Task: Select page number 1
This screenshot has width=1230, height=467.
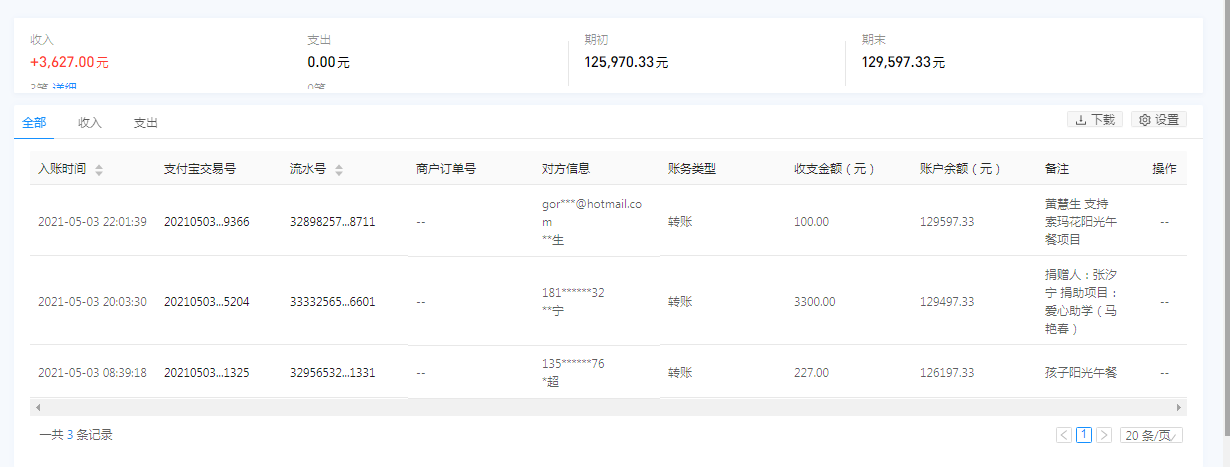Action: 1084,435
